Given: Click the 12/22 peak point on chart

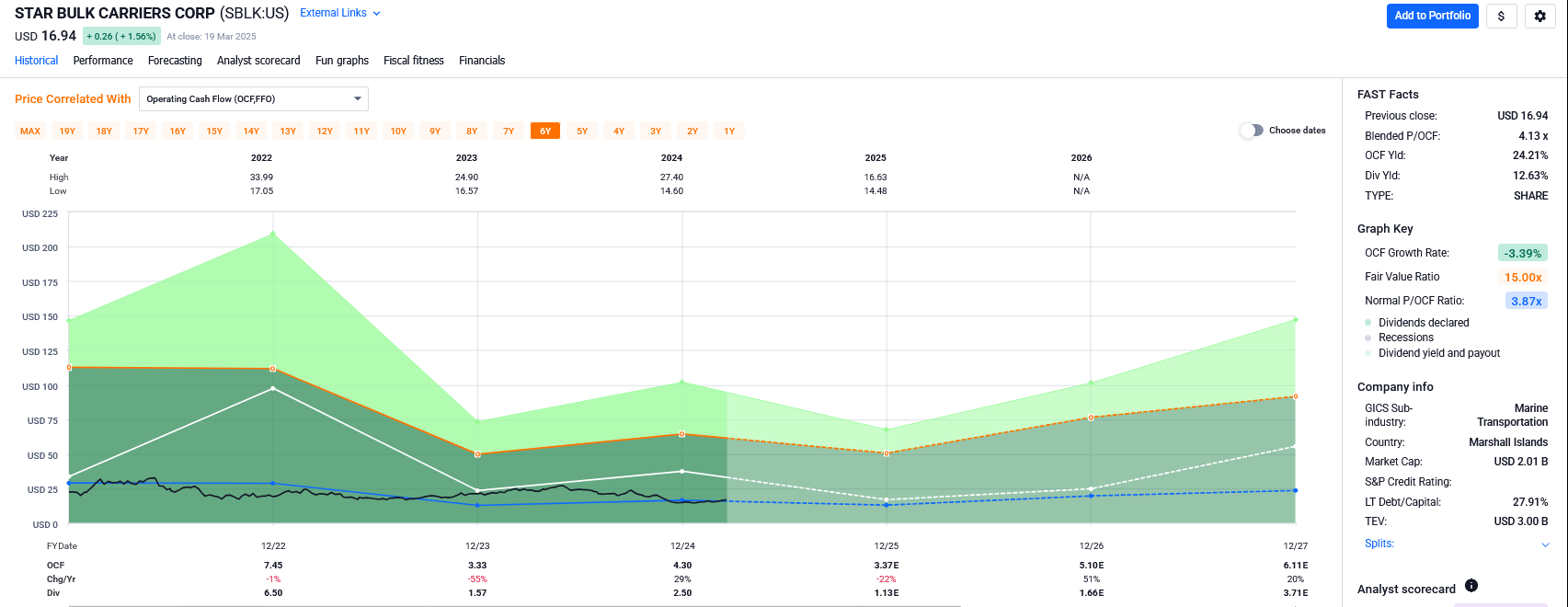Looking at the screenshot, I should pos(273,234).
